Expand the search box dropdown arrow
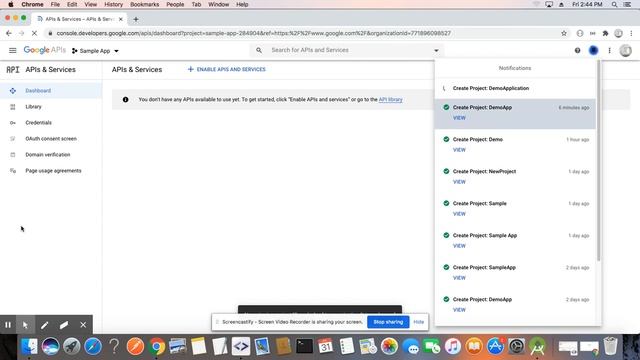 tap(436, 51)
